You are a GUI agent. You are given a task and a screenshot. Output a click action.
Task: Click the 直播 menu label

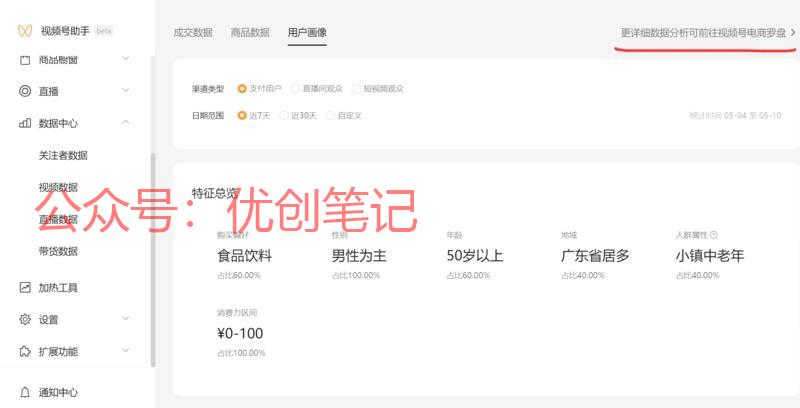point(48,91)
